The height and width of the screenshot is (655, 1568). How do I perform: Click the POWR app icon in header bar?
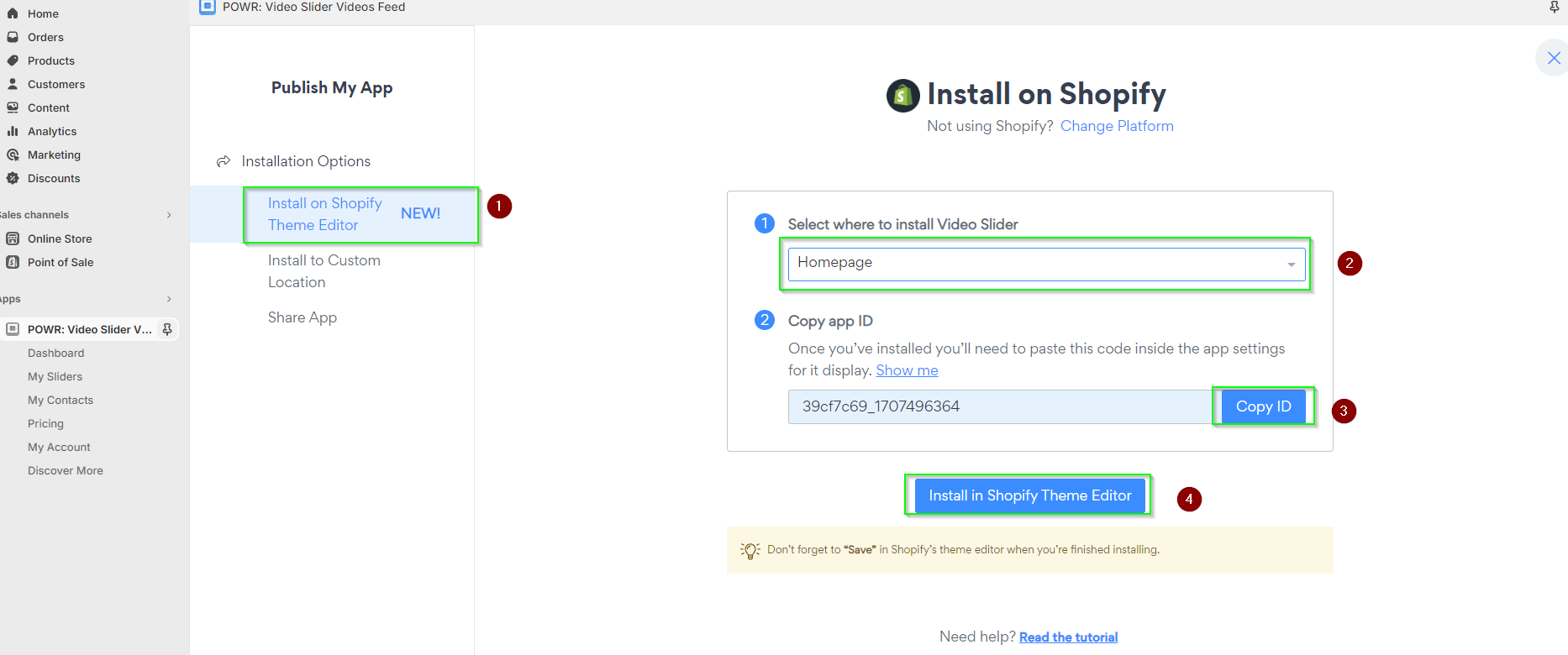[208, 8]
